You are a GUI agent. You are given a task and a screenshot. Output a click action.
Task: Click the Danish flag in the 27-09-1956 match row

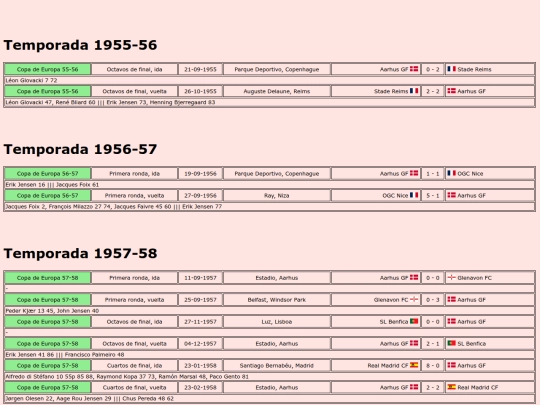451,195
